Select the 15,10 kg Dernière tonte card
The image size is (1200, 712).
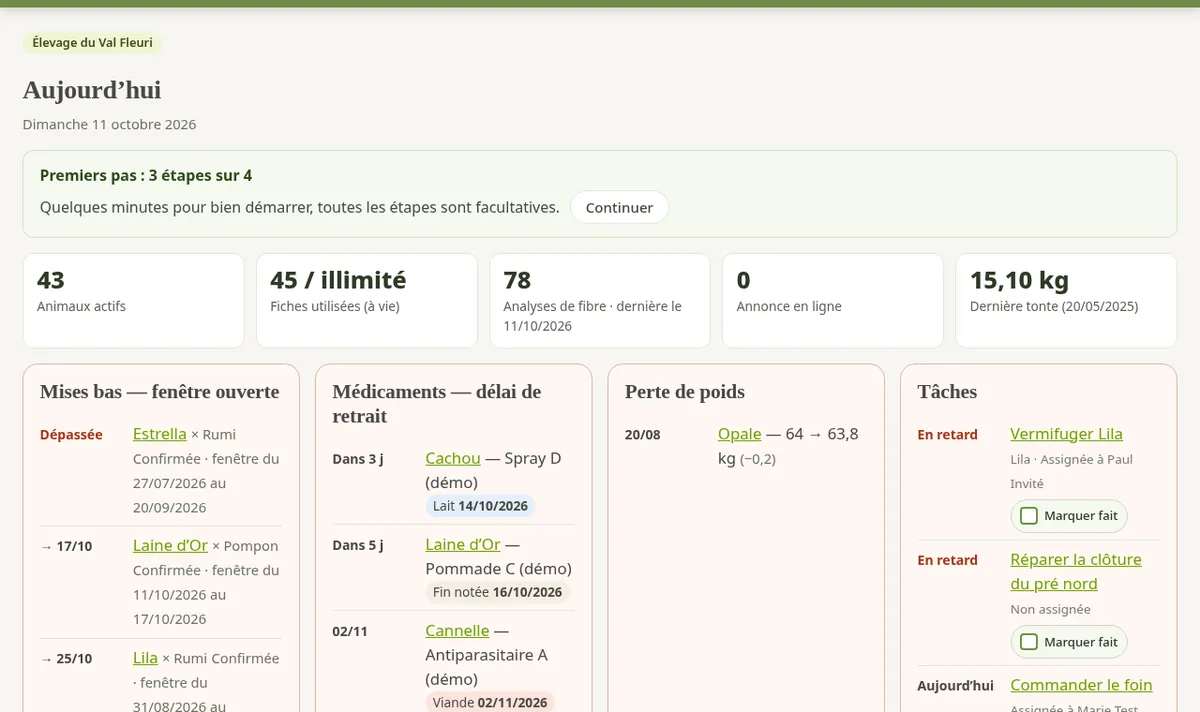click(x=1066, y=300)
